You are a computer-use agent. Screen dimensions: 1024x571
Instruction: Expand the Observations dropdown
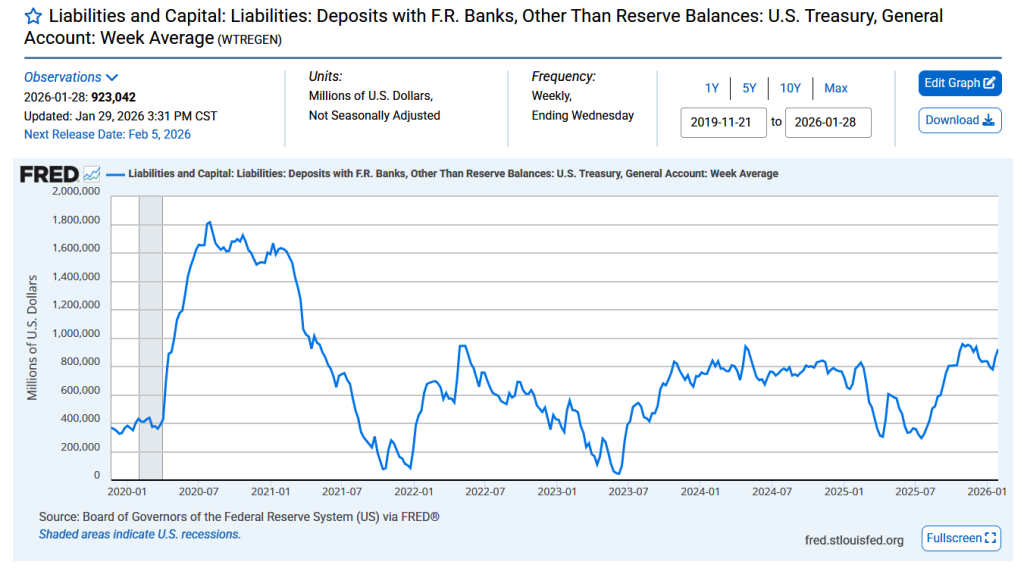tap(71, 77)
